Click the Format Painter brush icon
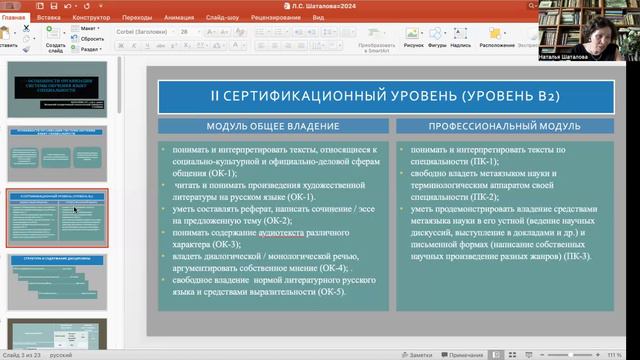This screenshot has height=360, width=640. [26, 49]
